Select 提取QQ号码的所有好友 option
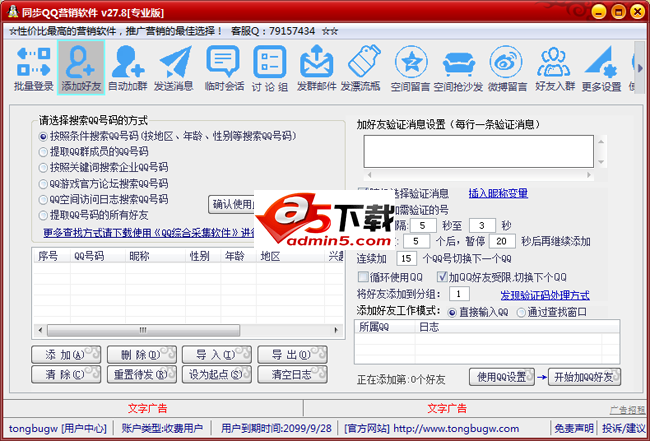 [94, 215]
